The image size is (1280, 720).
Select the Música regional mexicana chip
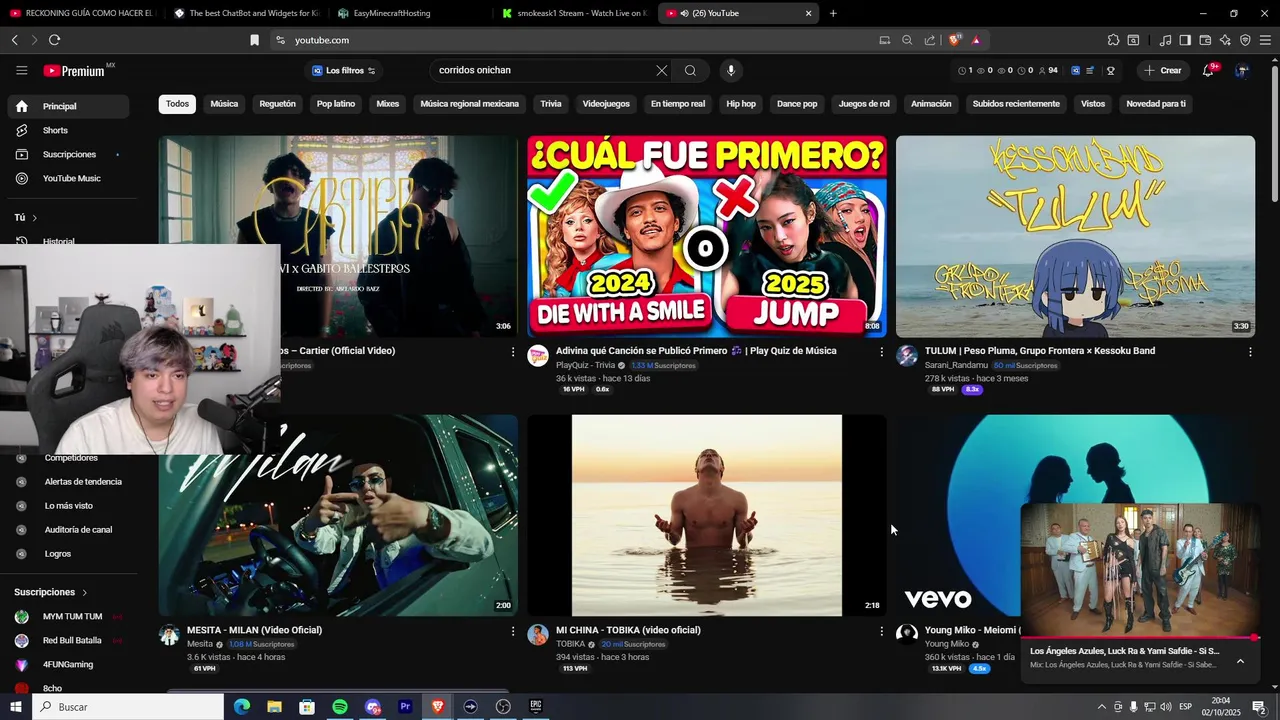[x=469, y=104]
